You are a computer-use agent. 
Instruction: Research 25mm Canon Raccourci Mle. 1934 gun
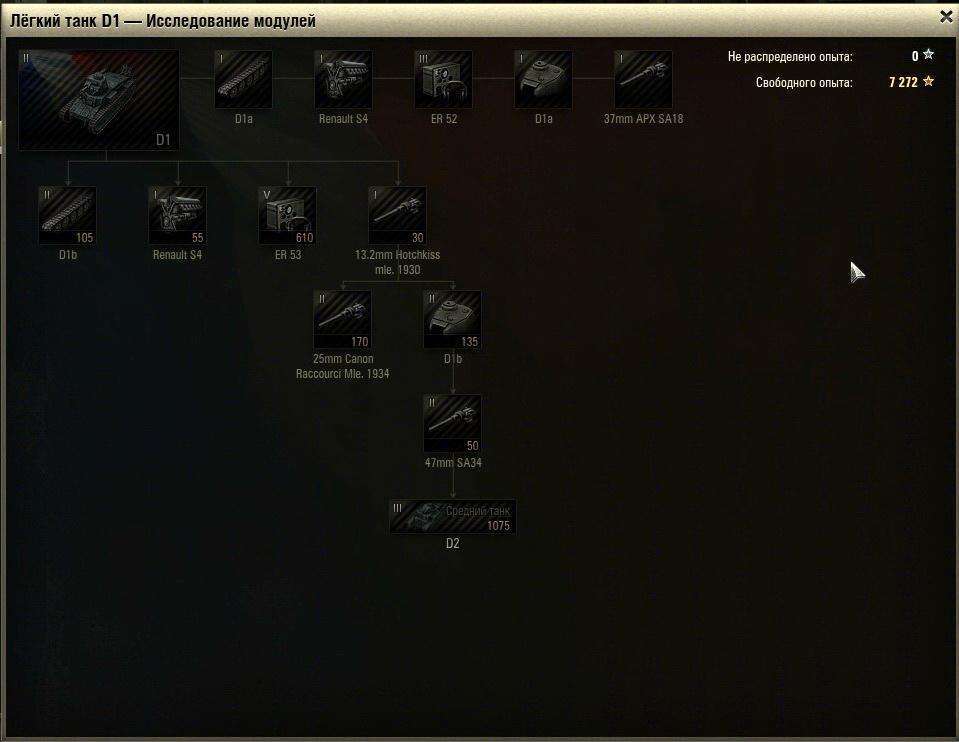342,320
